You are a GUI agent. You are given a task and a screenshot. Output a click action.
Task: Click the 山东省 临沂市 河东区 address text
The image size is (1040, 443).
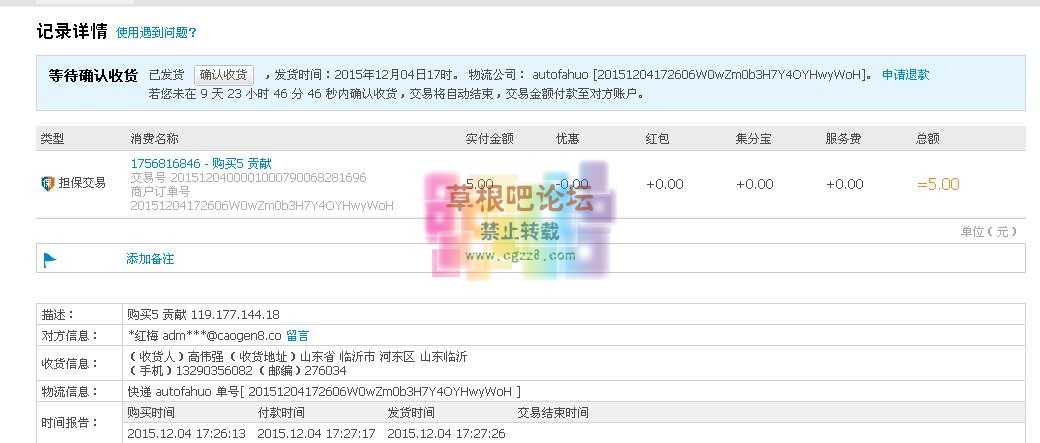[x=358, y=357]
